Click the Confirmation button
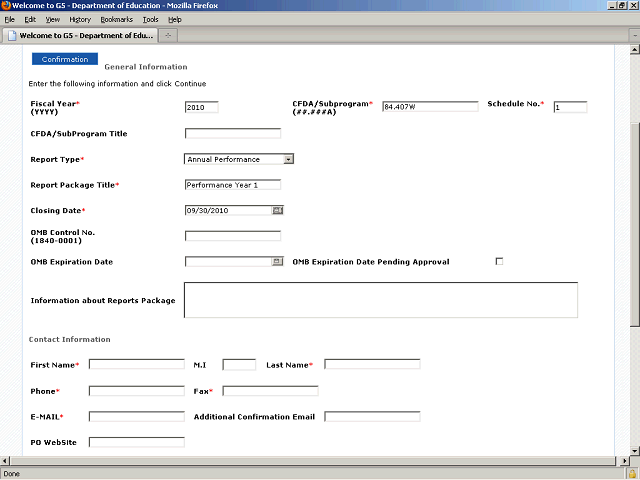640x480 pixels. [65, 59]
